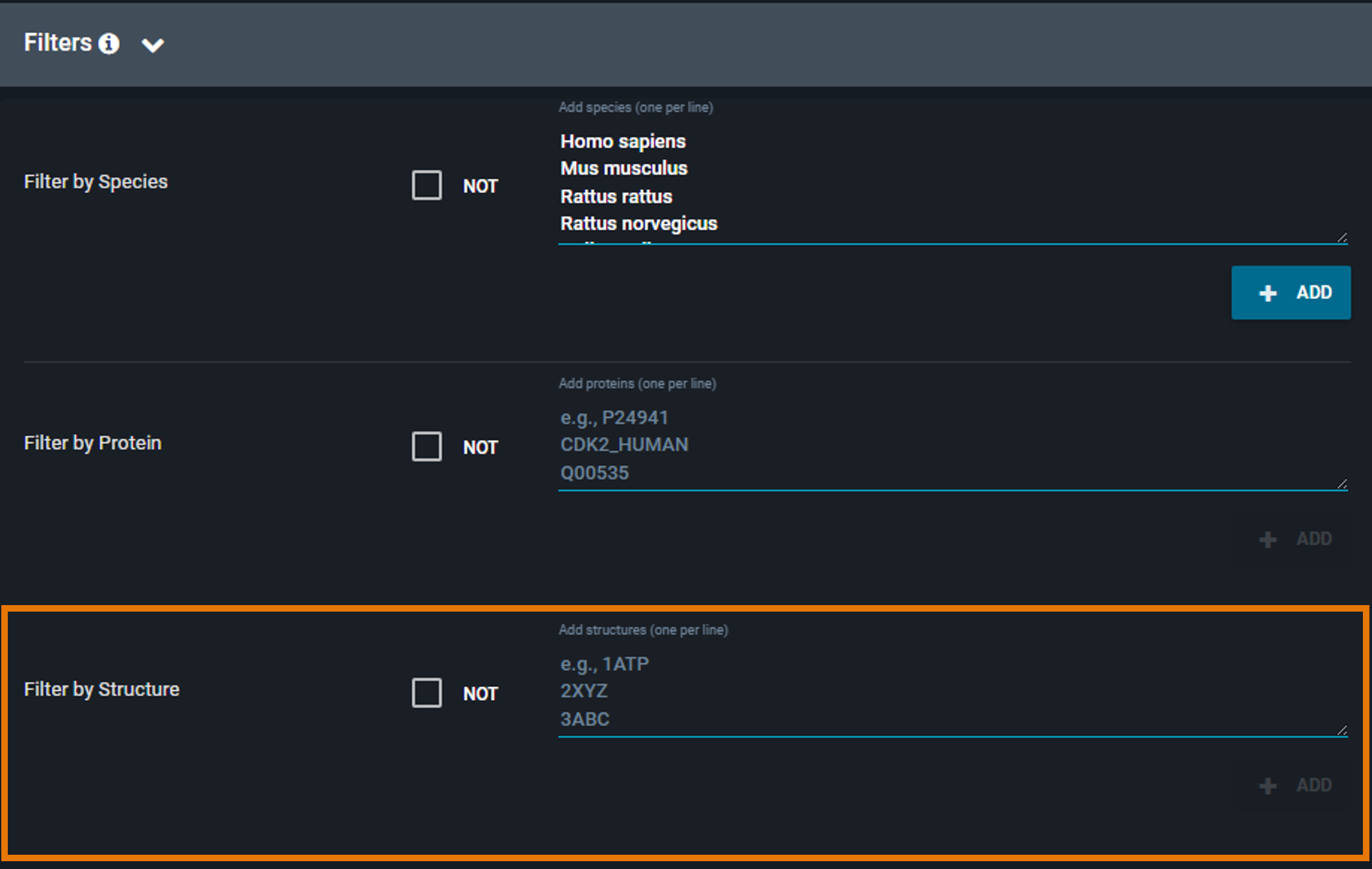Click the Rattus norvegicus line in species list
Image resolution: width=1372 pixels, height=869 pixels.
click(x=639, y=224)
